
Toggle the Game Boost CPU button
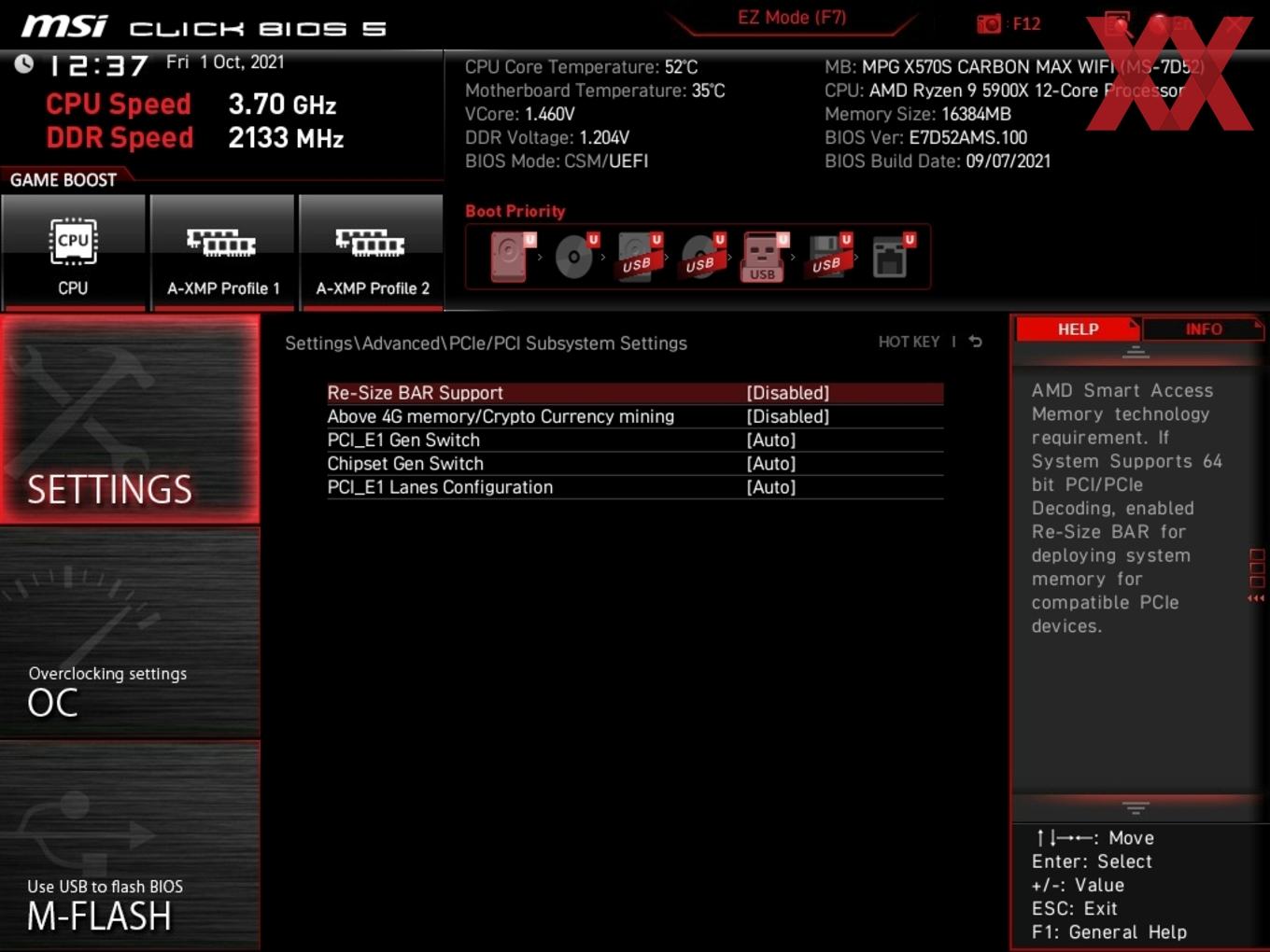[x=73, y=252]
